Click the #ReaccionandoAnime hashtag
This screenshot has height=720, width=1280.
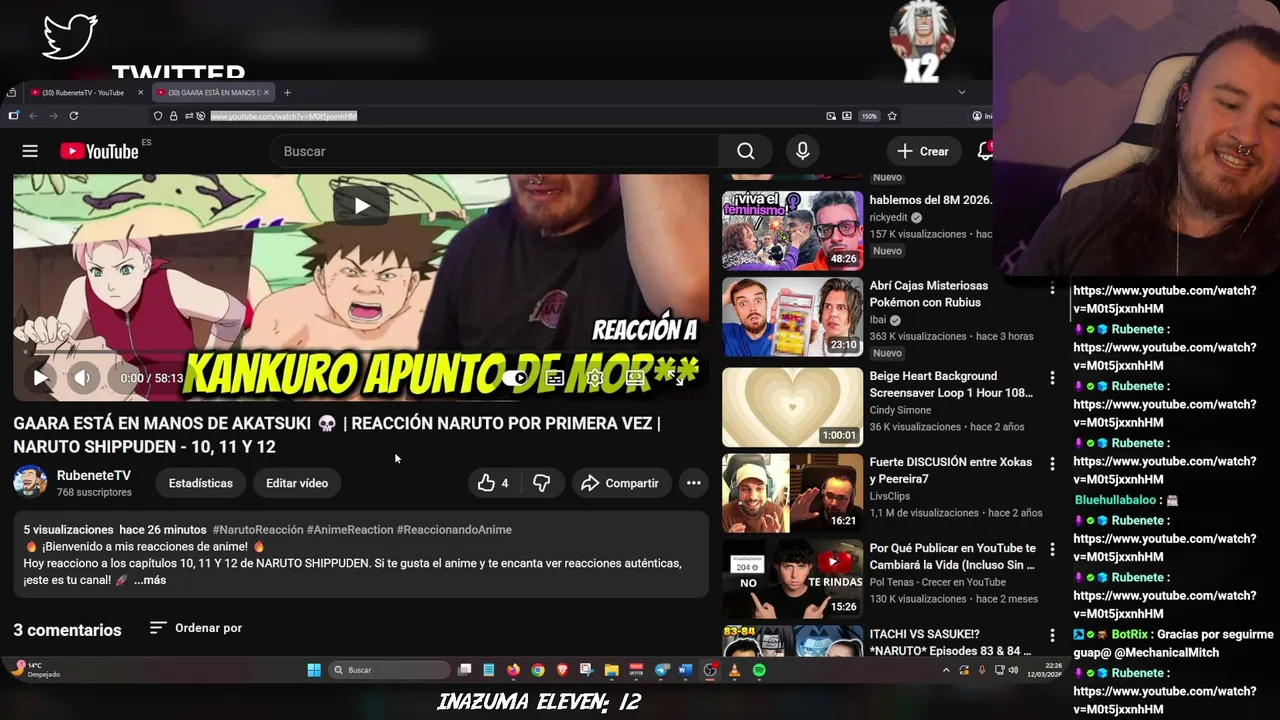454,529
